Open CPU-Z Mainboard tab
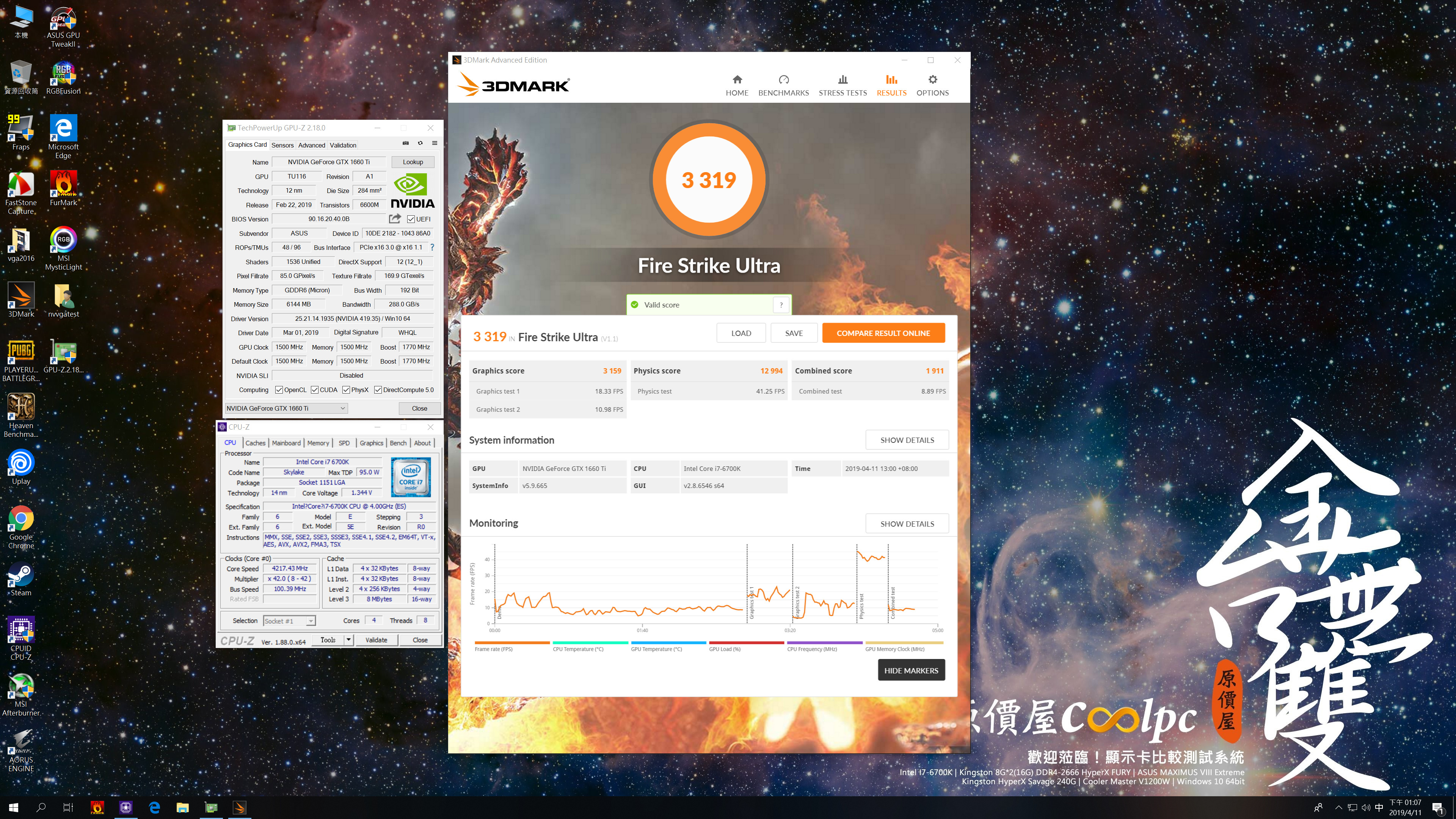The height and width of the screenshot is (819, 1456). point(286,443)
